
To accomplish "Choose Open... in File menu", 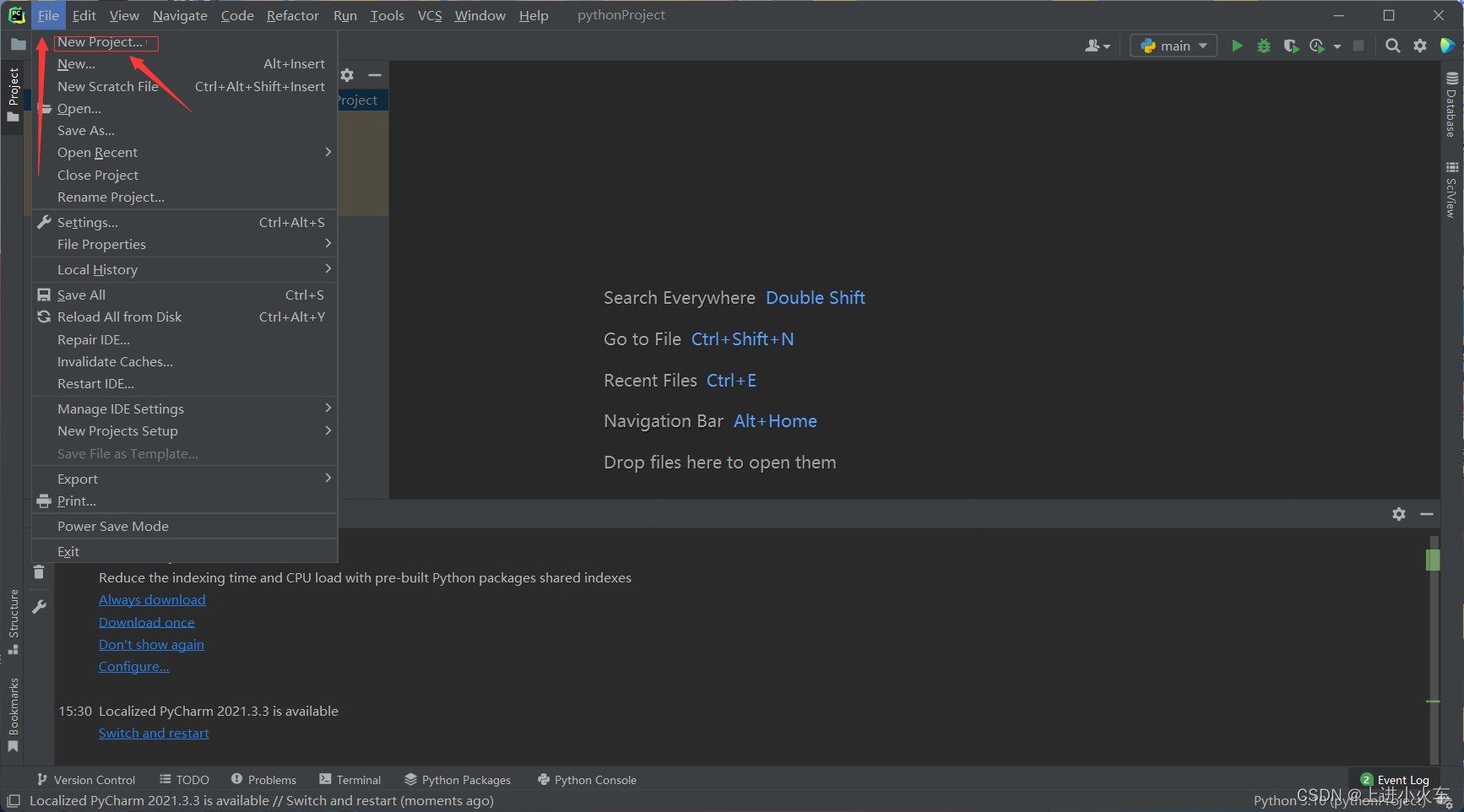I will [x=184, y=108].
